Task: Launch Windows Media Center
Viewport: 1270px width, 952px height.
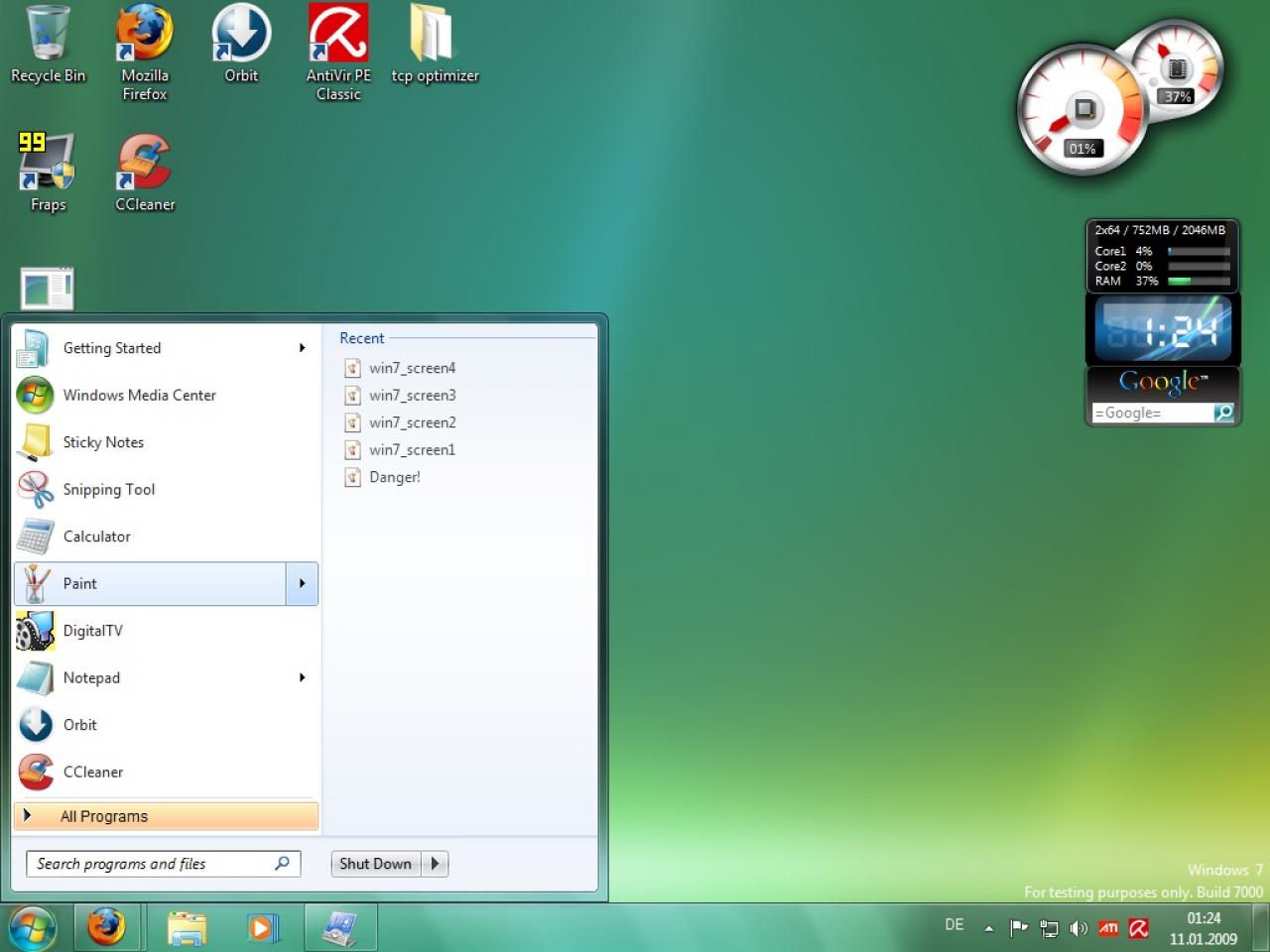Action: [x=166, y=395]
